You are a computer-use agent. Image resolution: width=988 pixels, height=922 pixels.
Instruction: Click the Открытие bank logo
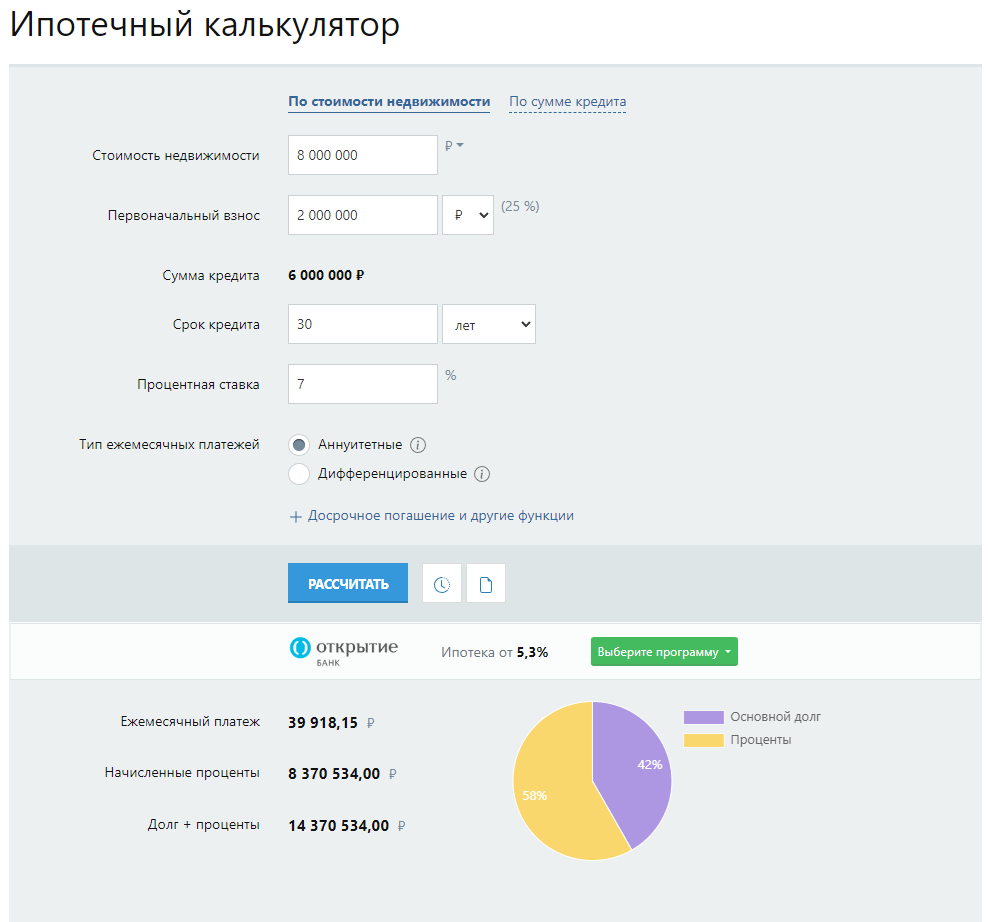(343, 651)
